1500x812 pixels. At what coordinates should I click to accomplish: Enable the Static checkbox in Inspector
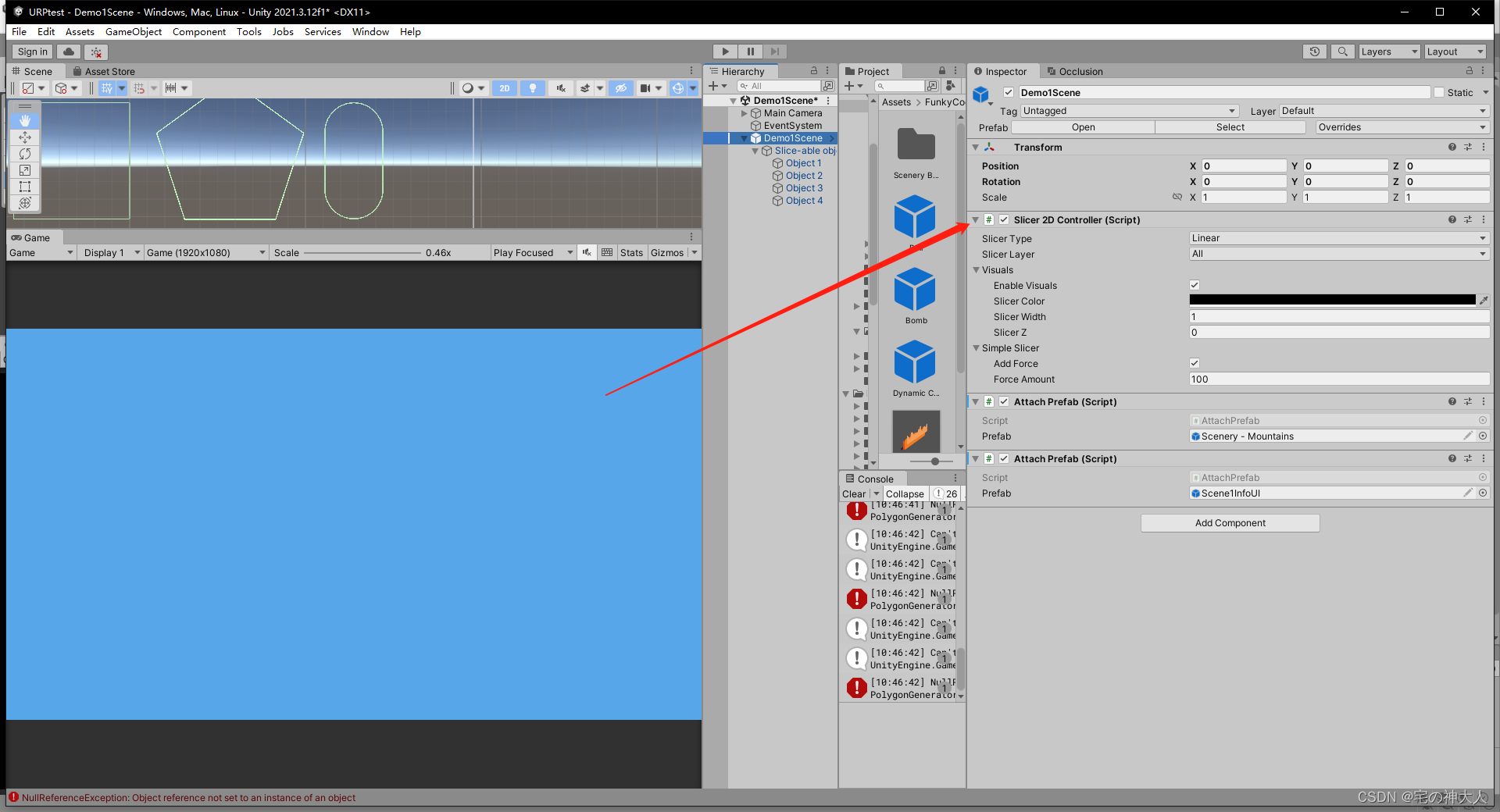pos(1437,92)
